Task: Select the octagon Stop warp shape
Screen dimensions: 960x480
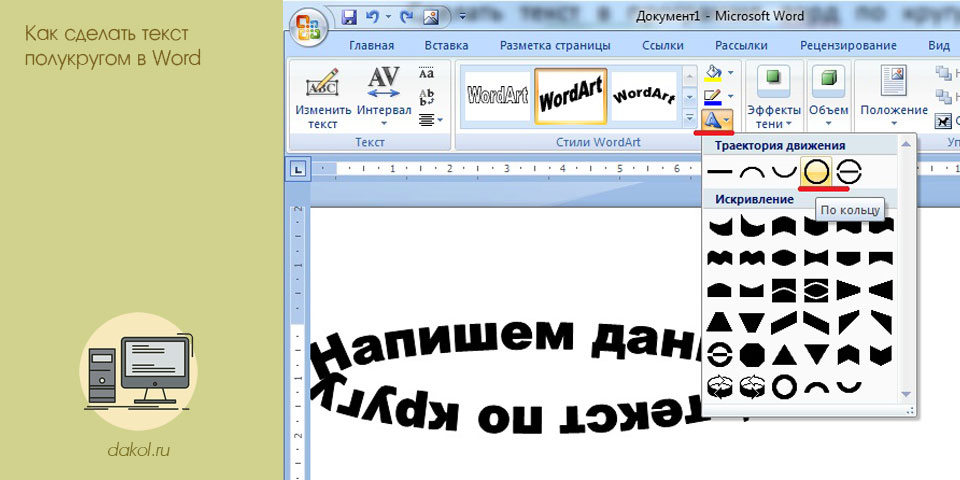Action: click(752, 354)
